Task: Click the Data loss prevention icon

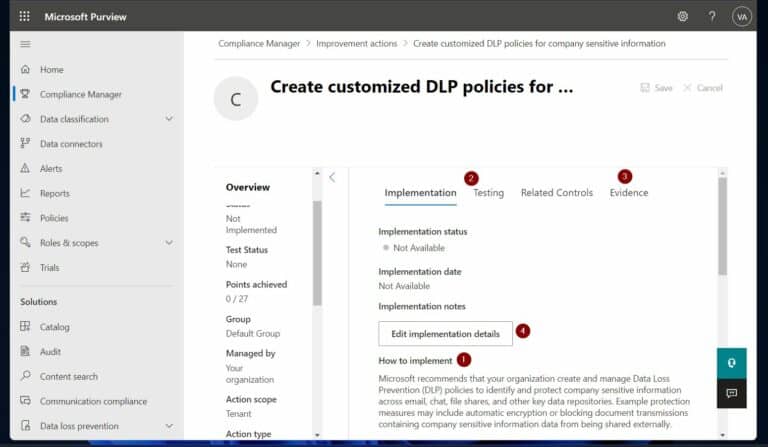Action: [25, 425]
